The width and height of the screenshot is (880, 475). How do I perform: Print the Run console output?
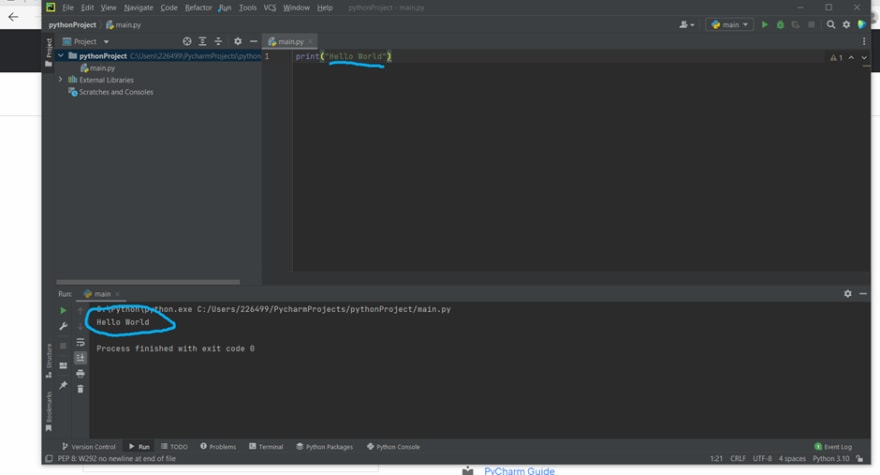80,373
